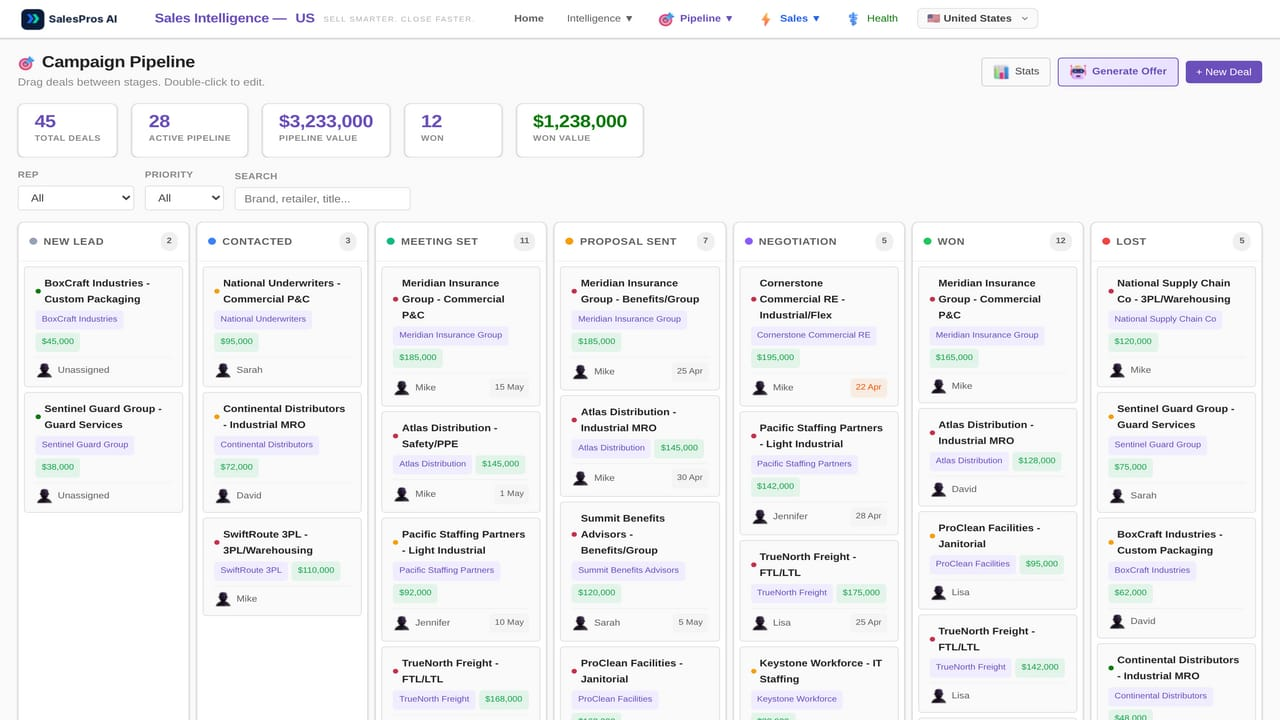This screenshot has height=720, width=1280.
Task: Click the red dot of Lost column
Action: coord(1106,241)
